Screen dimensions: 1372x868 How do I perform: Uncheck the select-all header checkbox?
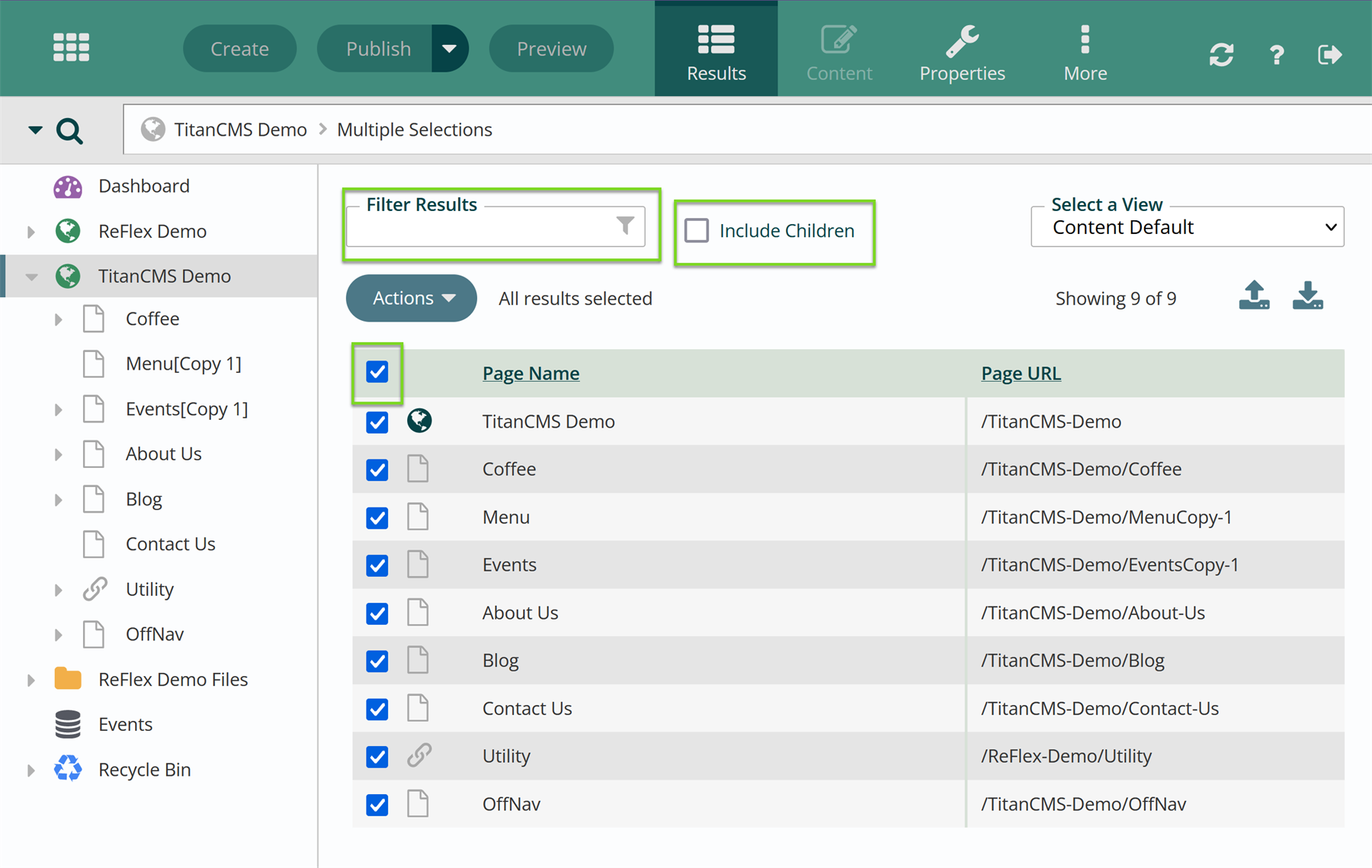pos(377,372)
